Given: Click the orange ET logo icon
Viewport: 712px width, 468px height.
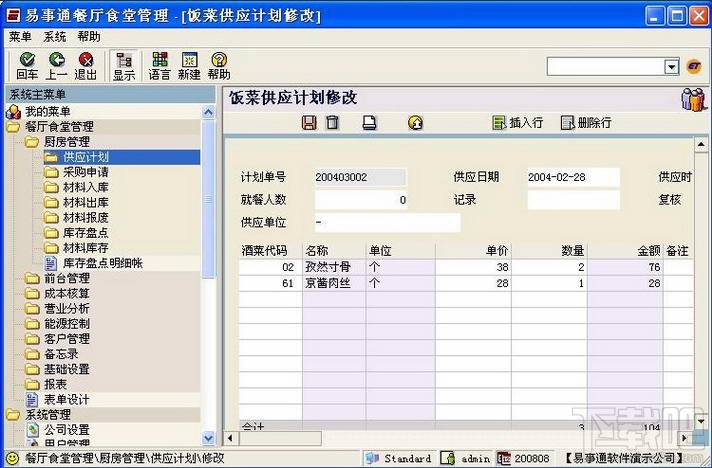Looking at the screenshot, I should click(x=694, y=67).
